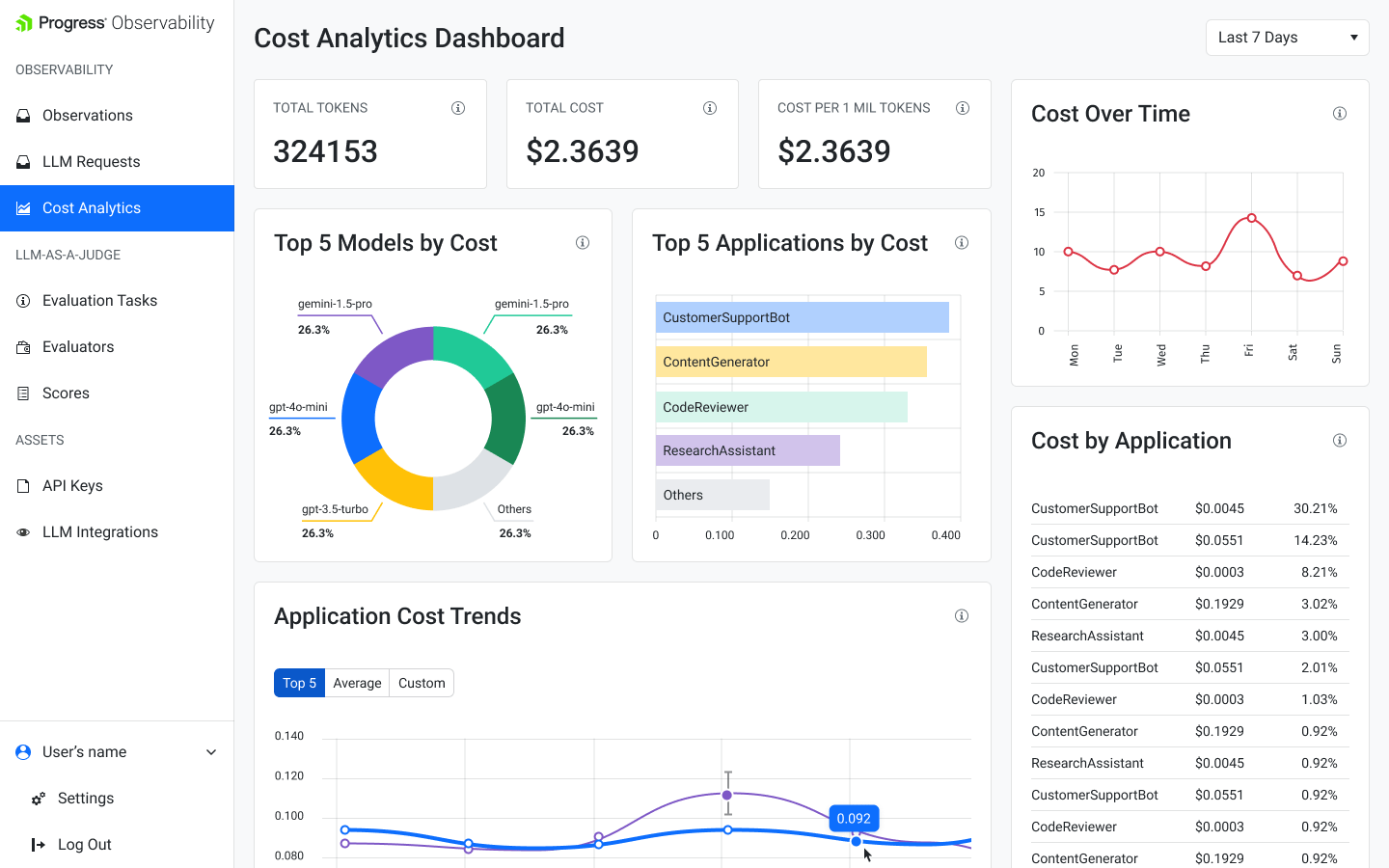The width and height of the screenshot is (1389, 868).
Task: Click the Cost Analytics chart icon
Action: click(x=23, y=207)
